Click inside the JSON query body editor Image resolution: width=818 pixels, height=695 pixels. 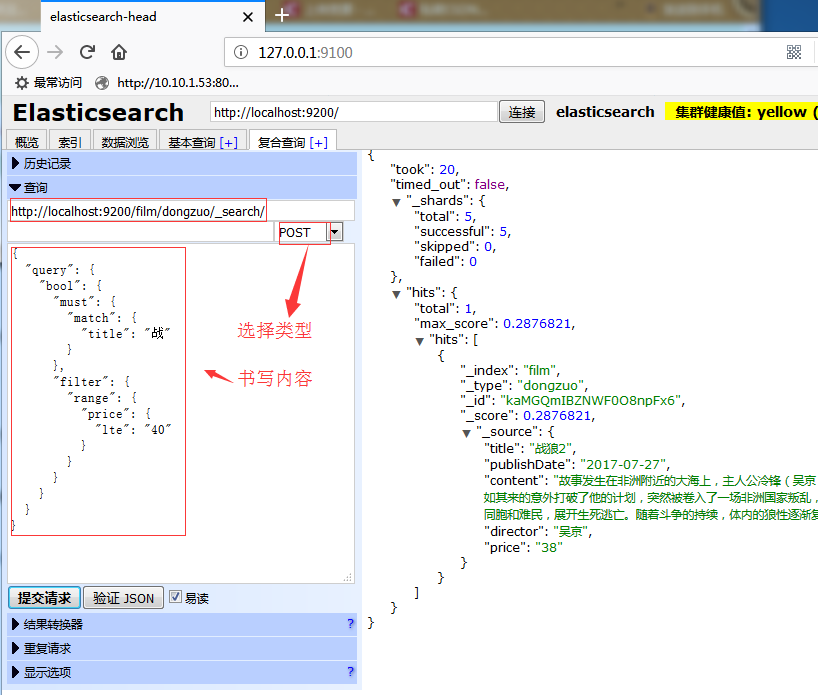point(181,413)
